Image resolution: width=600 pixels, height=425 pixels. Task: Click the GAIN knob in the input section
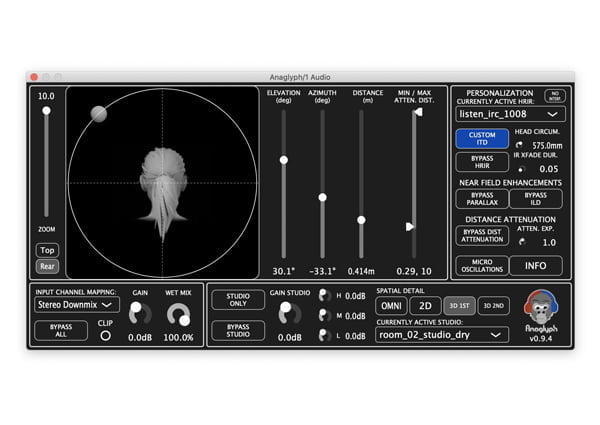click(140, 313)
